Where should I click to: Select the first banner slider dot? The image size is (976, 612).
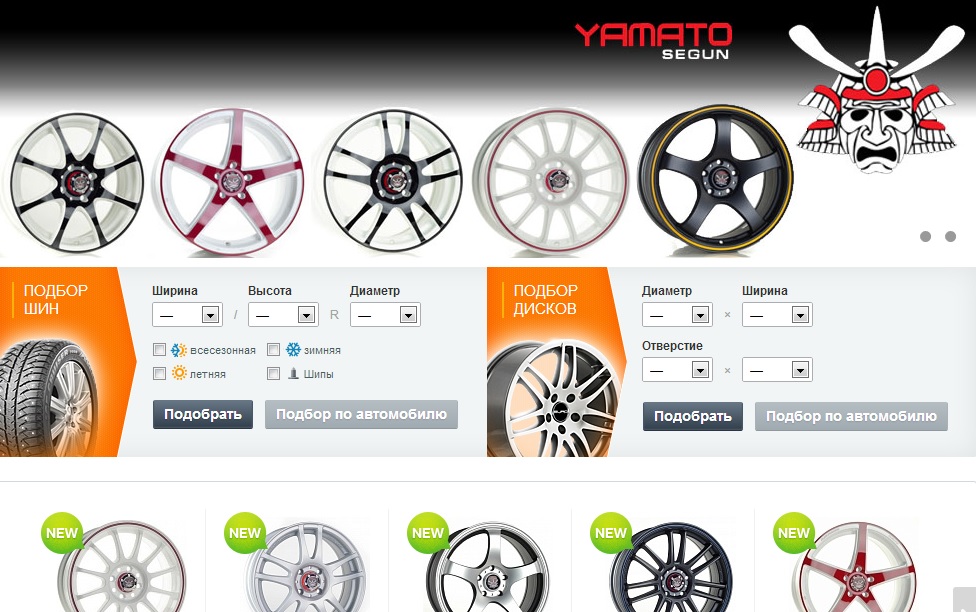(x=925, y=237)
